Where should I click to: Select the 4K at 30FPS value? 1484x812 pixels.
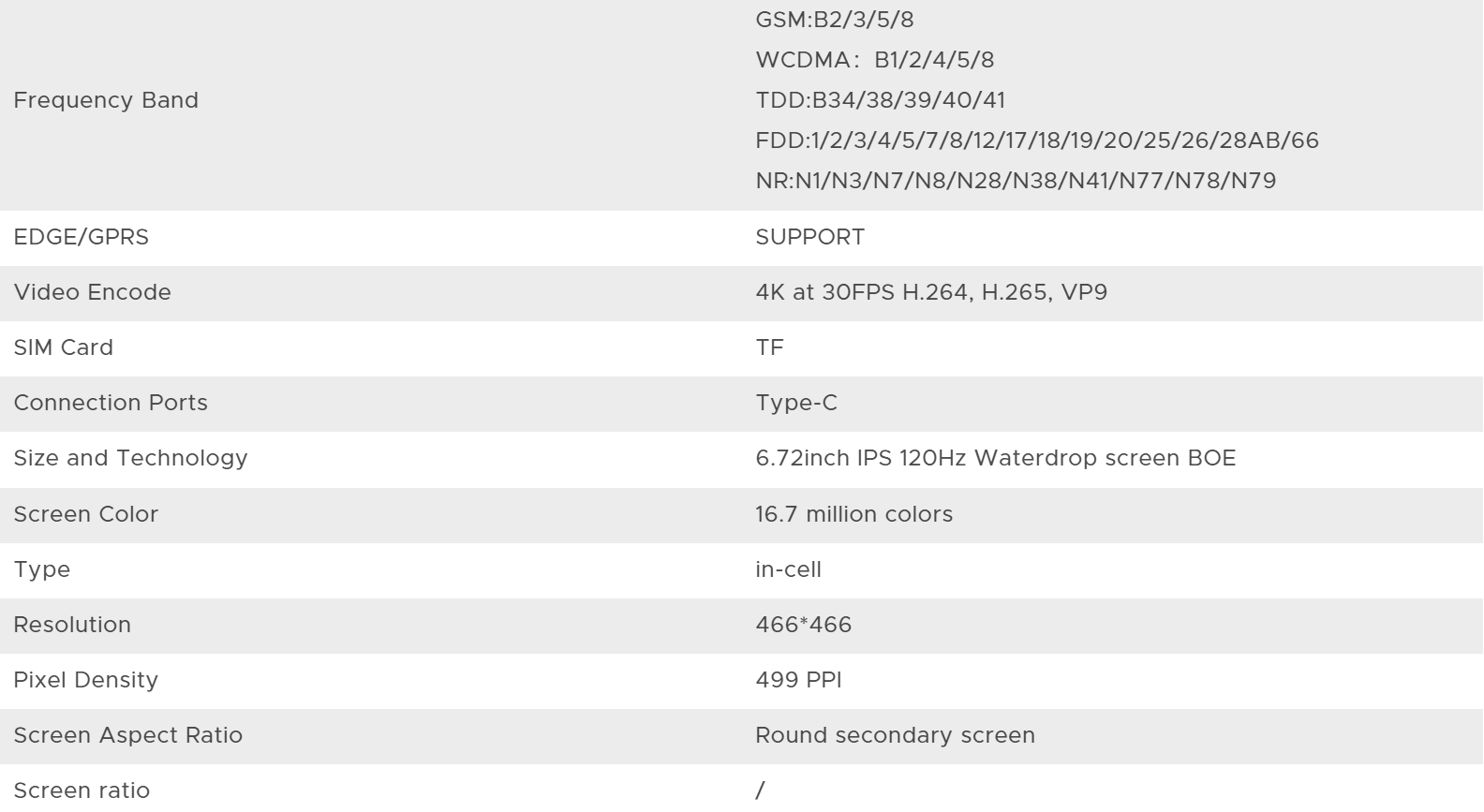(x=930, y=292)
